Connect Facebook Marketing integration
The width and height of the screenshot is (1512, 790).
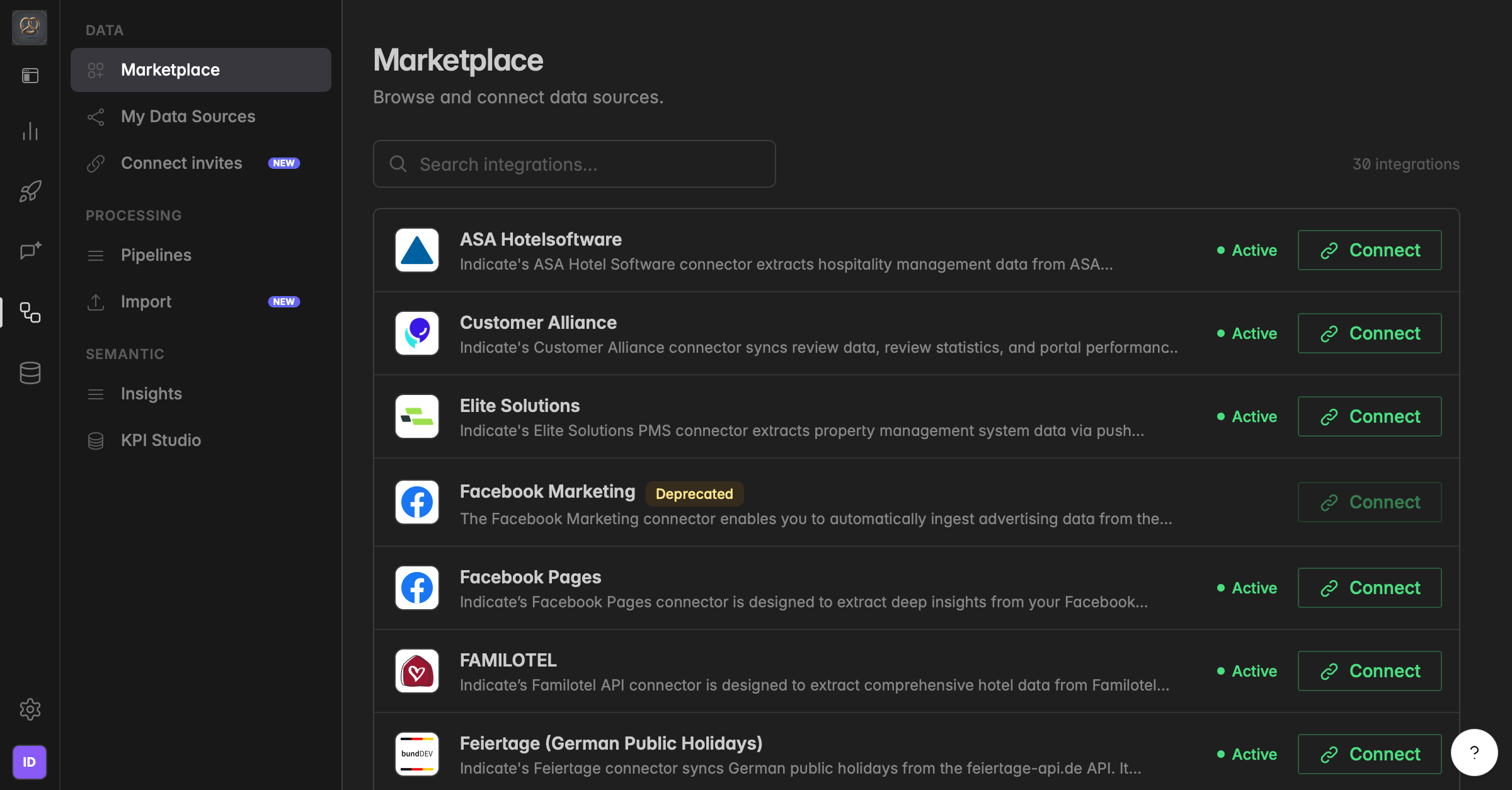click(x=1370, y=502)
